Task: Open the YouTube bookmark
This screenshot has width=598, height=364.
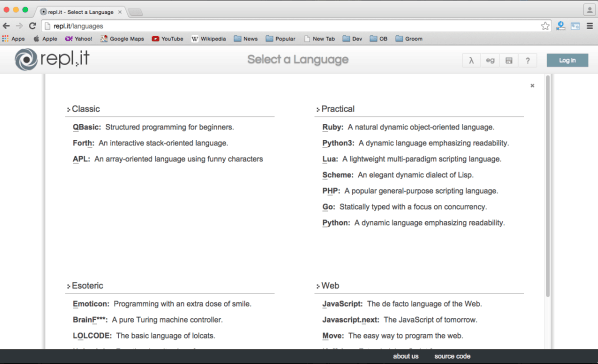Action: [x=167, y=39]
